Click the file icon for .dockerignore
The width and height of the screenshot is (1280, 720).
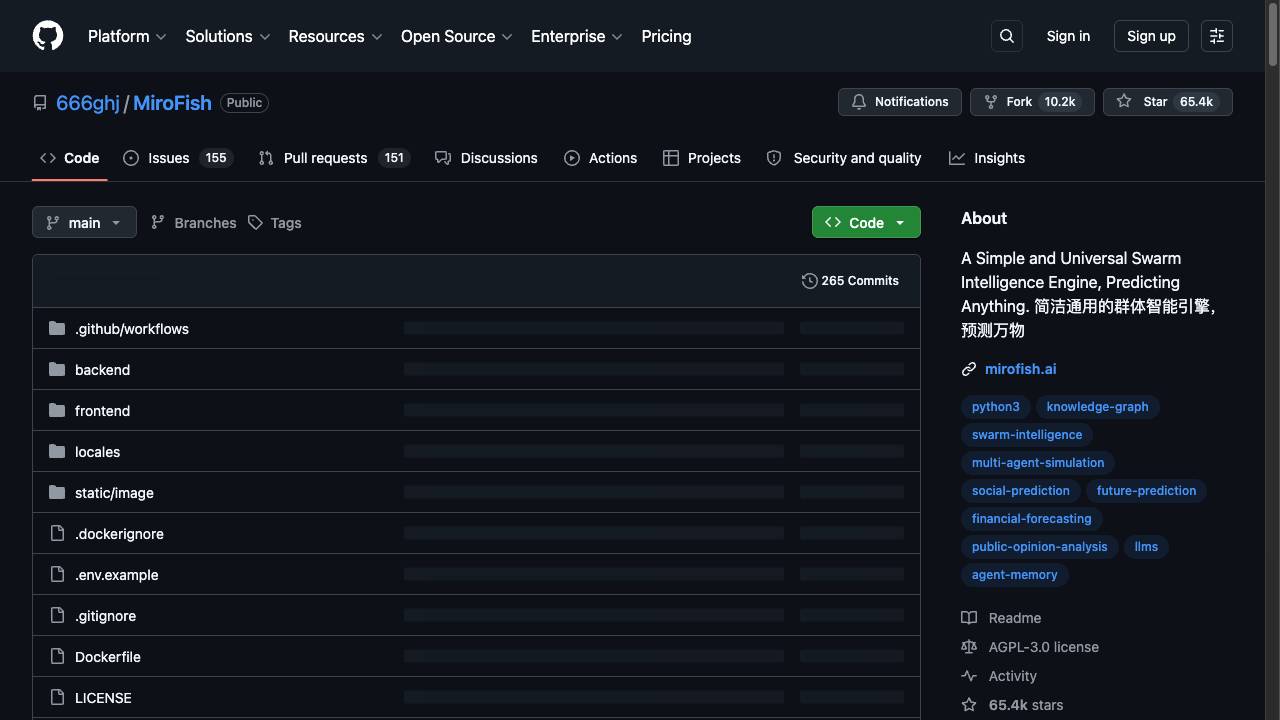[x=57, y=533]
